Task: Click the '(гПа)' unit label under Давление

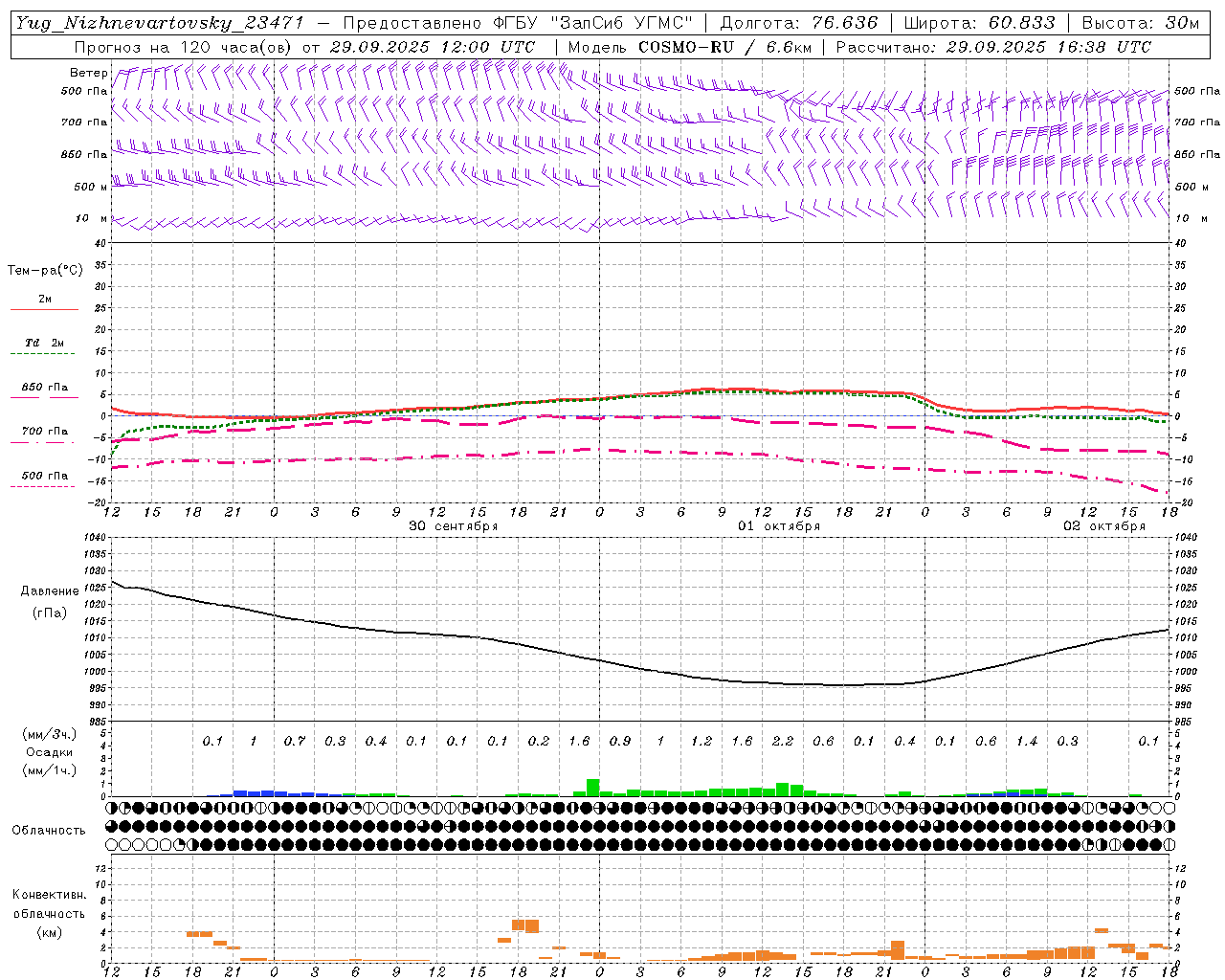Action: pyautogui.click(x=50, y=613)
